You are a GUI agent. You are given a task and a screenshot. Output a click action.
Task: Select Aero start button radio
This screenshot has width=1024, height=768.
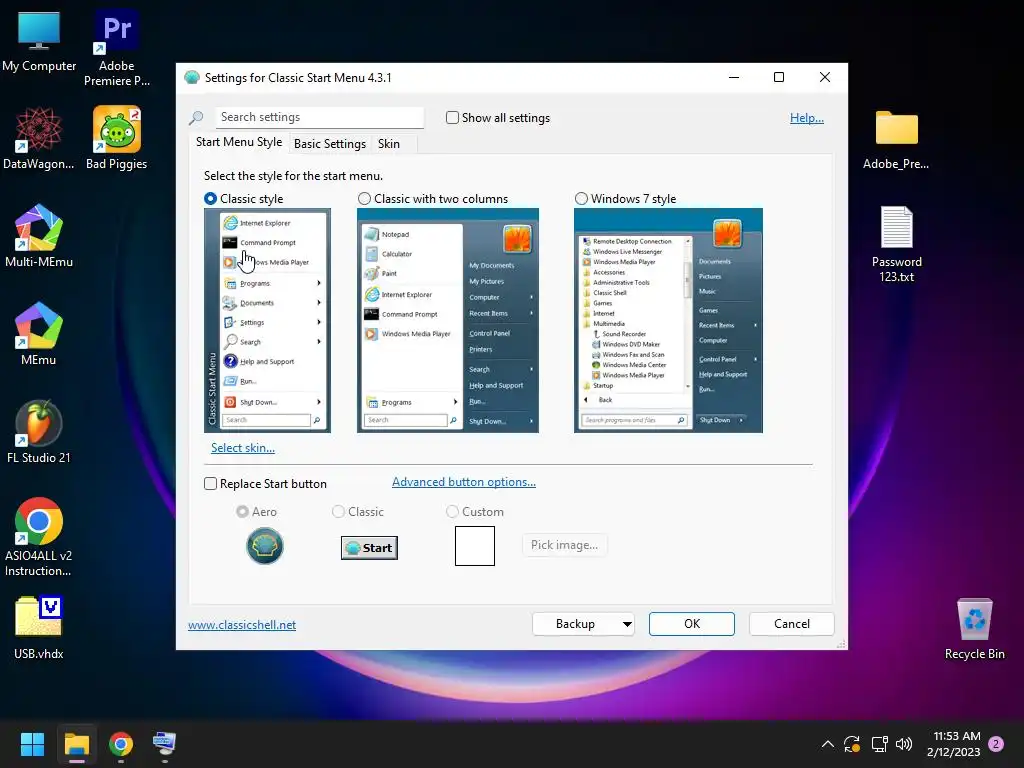pyautogui.click(x=242, y=512)
